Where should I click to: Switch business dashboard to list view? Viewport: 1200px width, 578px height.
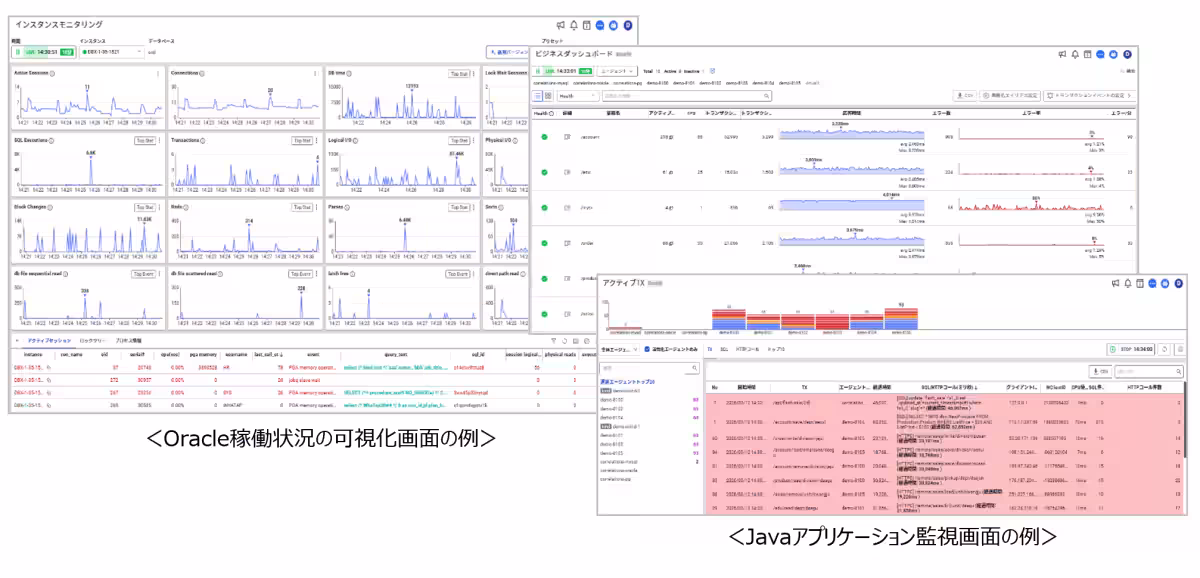(536, 96)
